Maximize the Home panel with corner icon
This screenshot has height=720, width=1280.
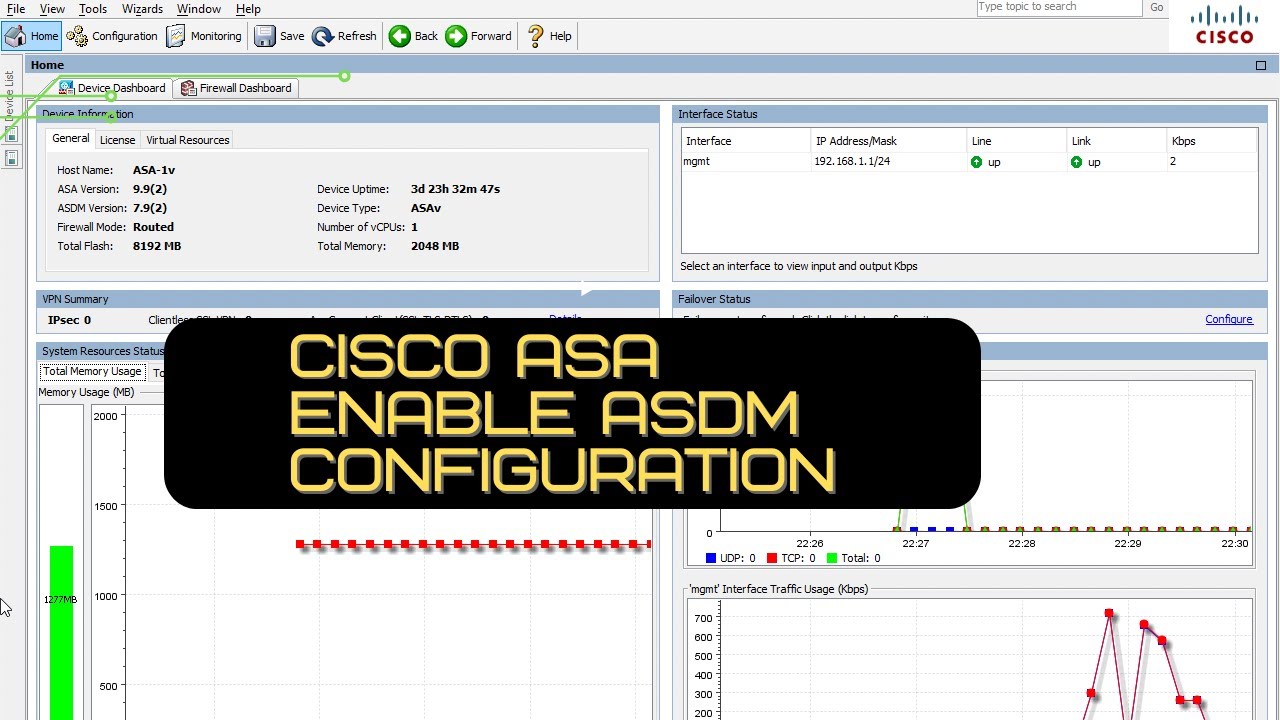coord(1261,65)
